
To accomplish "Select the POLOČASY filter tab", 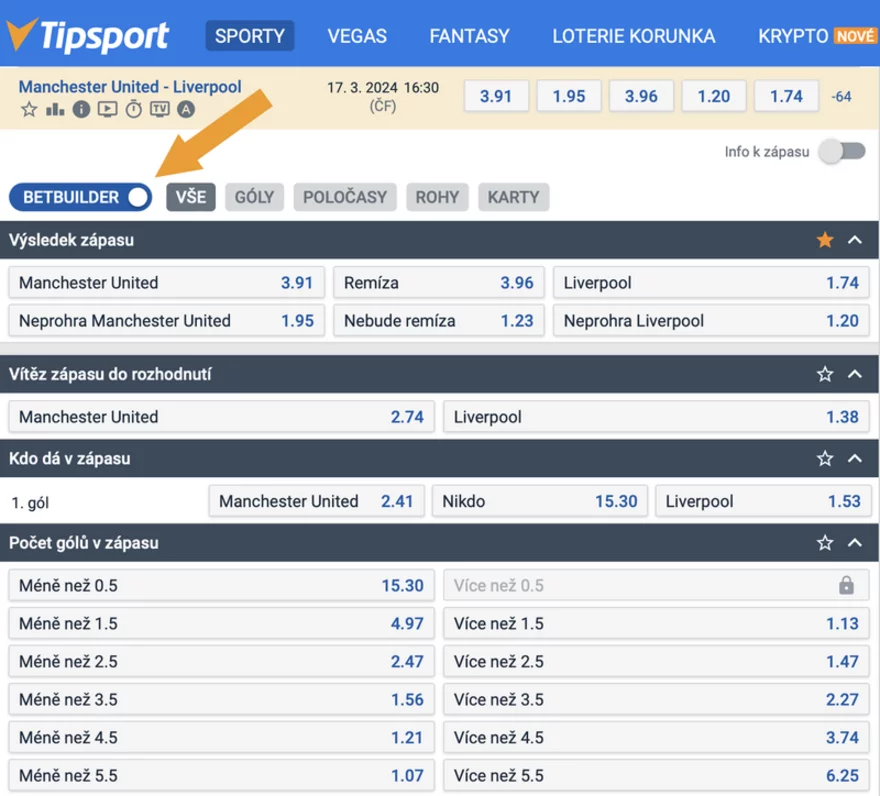I will 345,197.
